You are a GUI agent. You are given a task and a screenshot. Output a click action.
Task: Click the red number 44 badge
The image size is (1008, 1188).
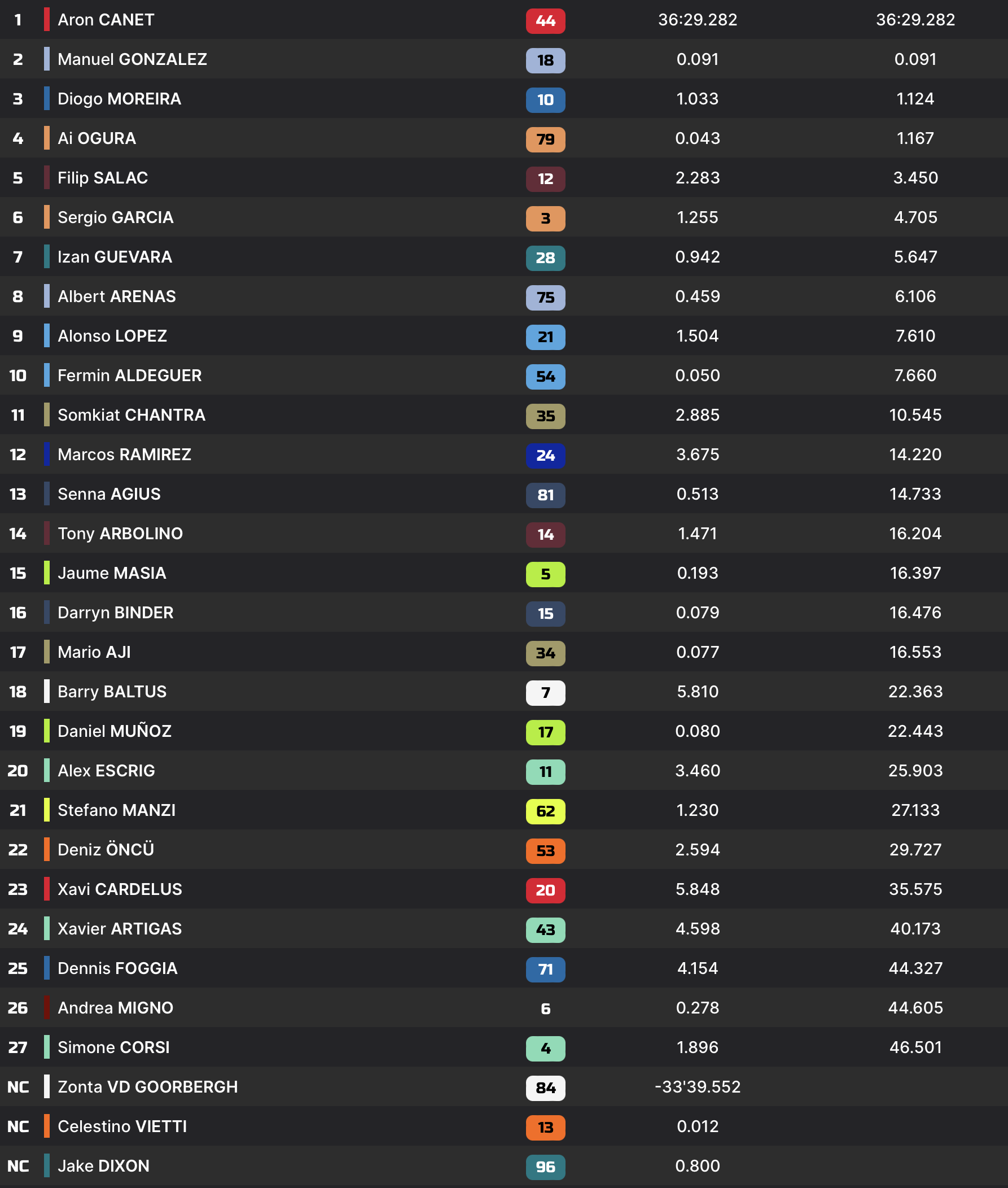click(545, 20)
